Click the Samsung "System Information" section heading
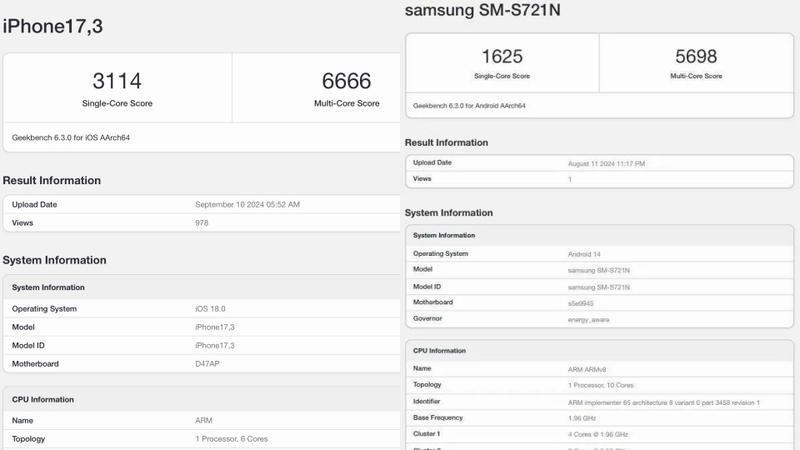The width and height of the screenshot is (800, 450). point(448,212)
